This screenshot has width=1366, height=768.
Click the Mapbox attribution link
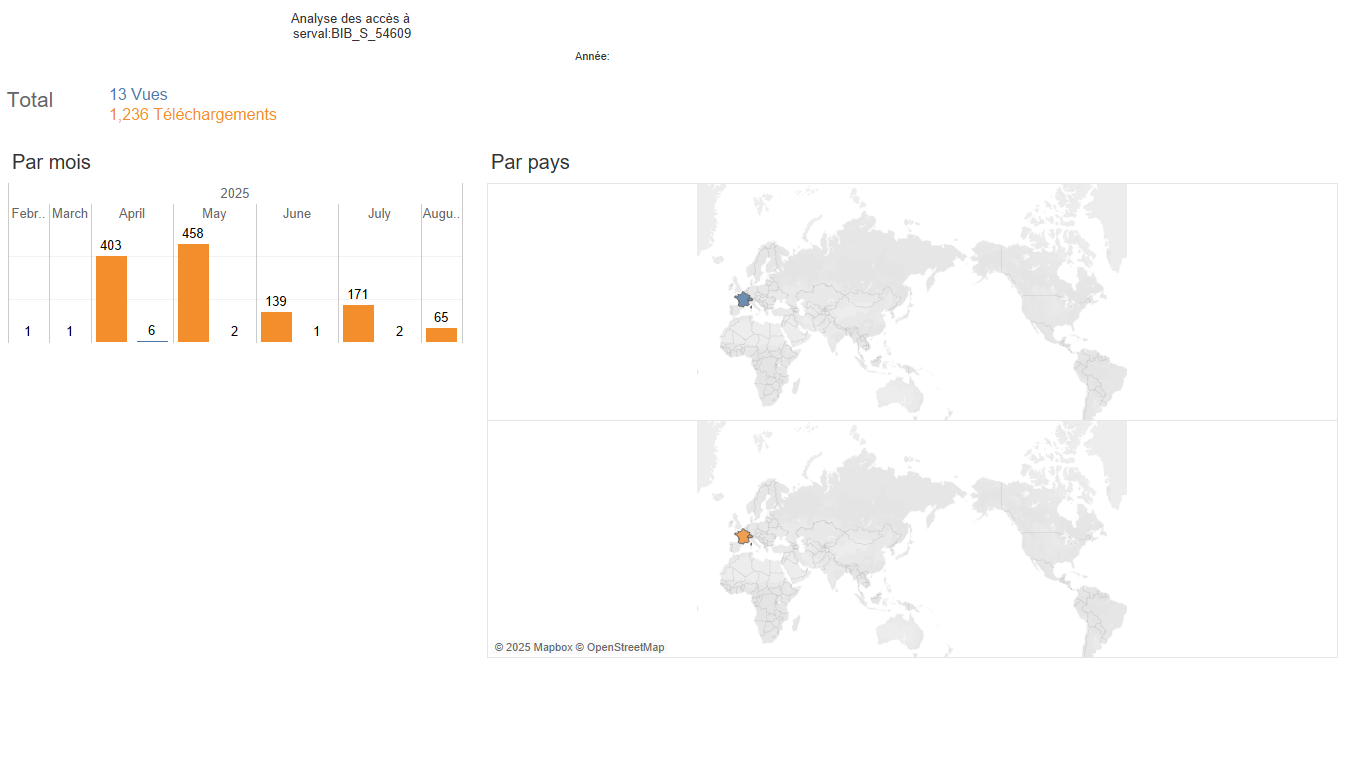click(533, 647)
